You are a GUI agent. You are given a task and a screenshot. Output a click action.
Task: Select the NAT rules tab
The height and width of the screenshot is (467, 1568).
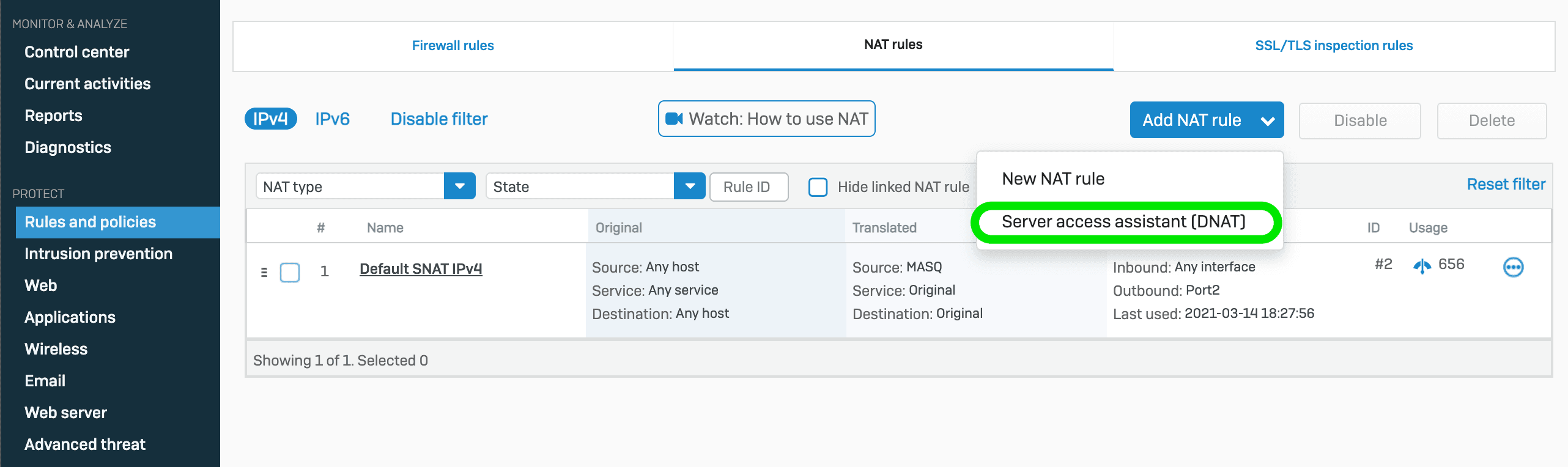893,45
